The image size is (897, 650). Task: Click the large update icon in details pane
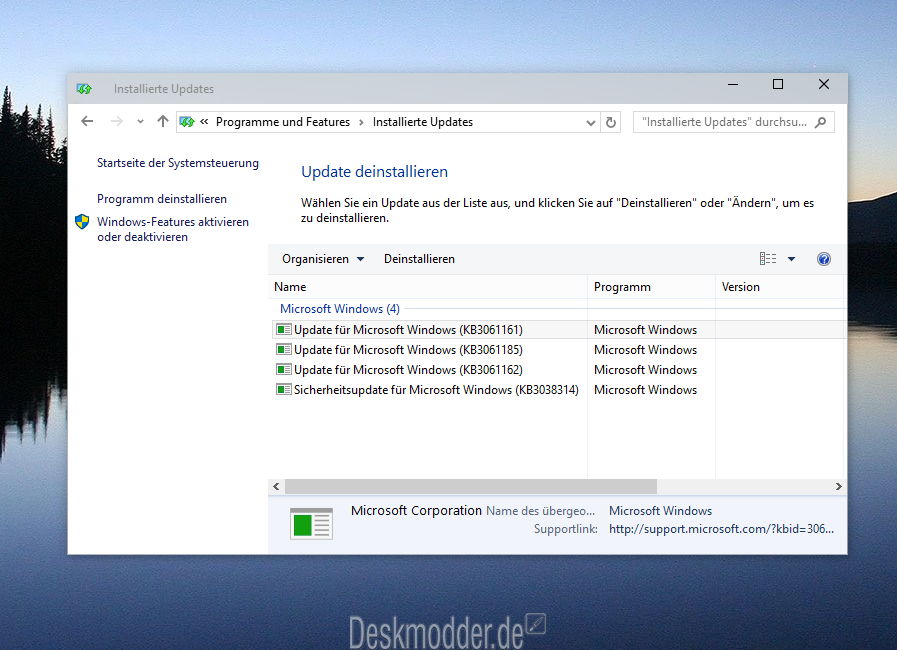[x=311, y=524]
